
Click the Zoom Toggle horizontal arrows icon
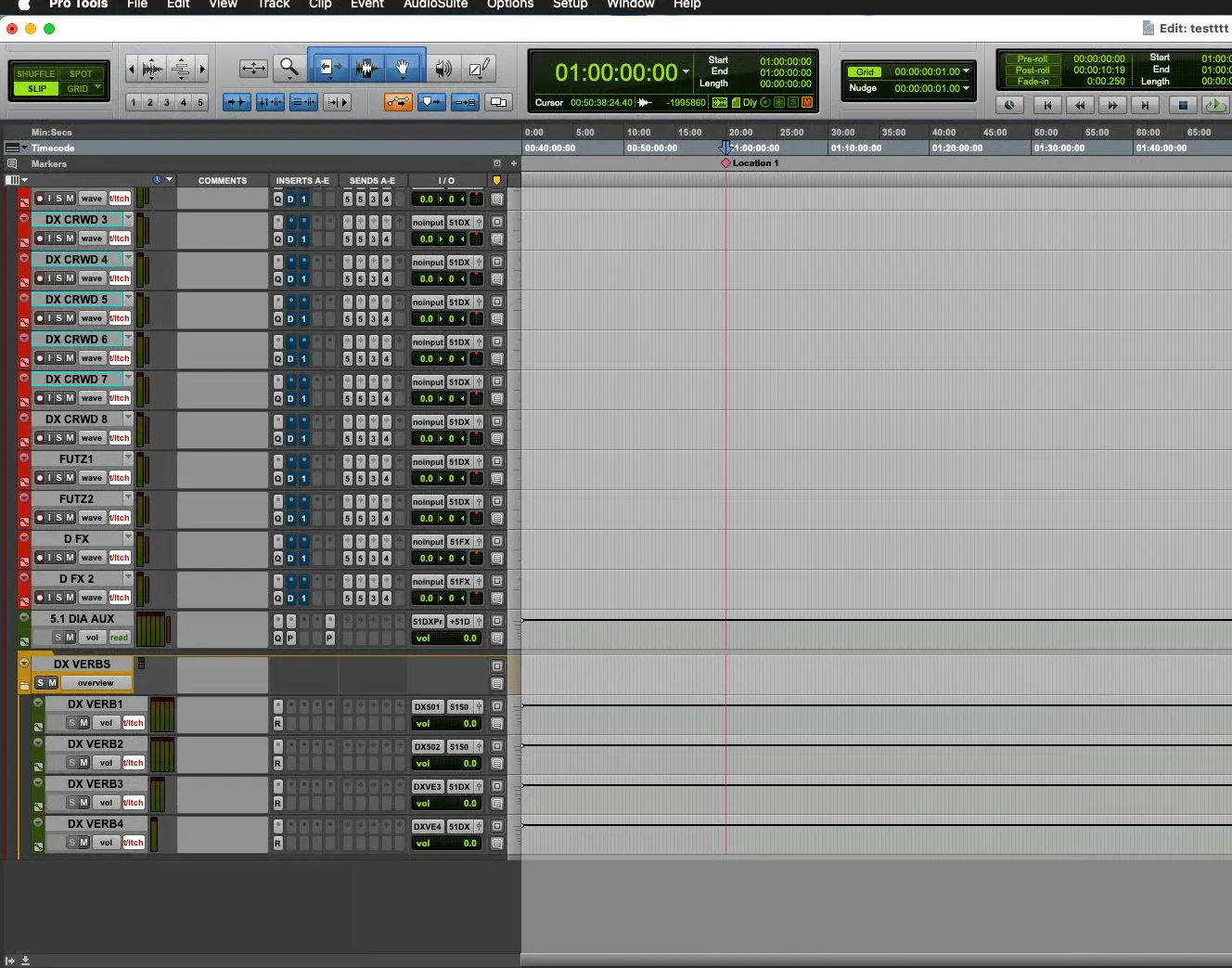(252, 68)
